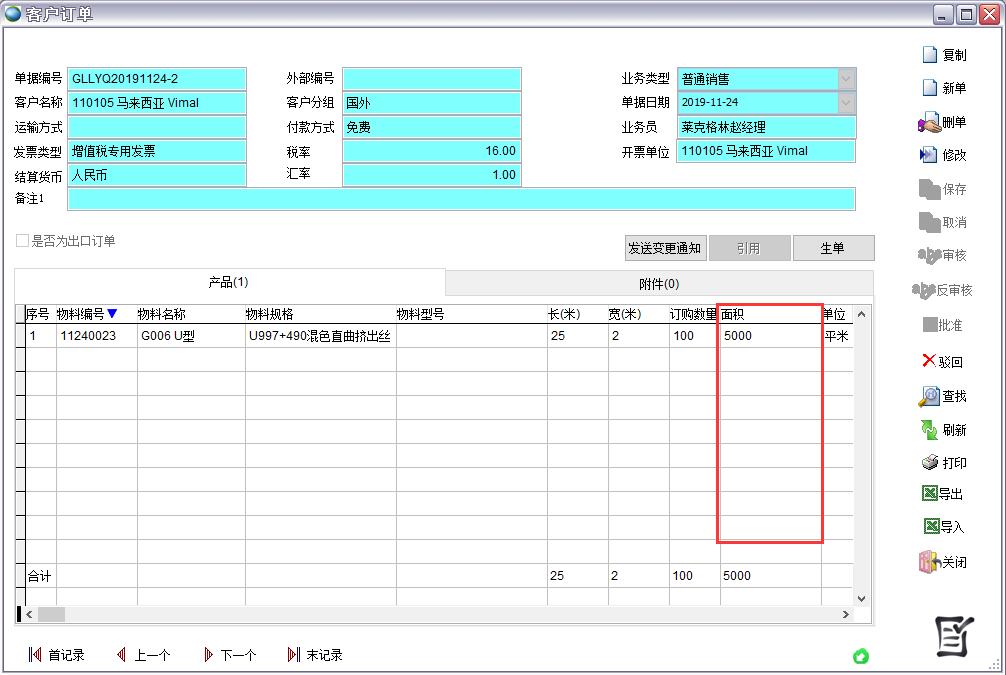
Task: Click the 复制 (copy) document icon
Action: point(930,55)
